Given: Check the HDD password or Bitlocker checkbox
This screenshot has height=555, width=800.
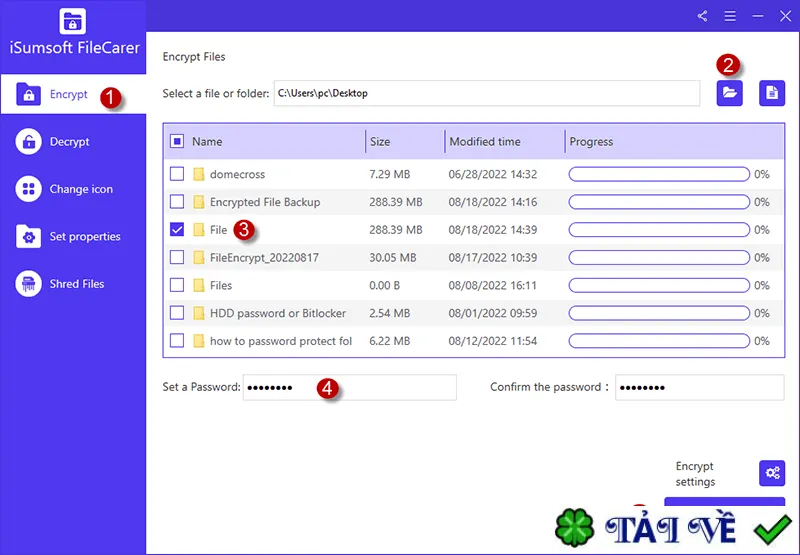Looking at the screenshot, I should click(x=177, y=313).
